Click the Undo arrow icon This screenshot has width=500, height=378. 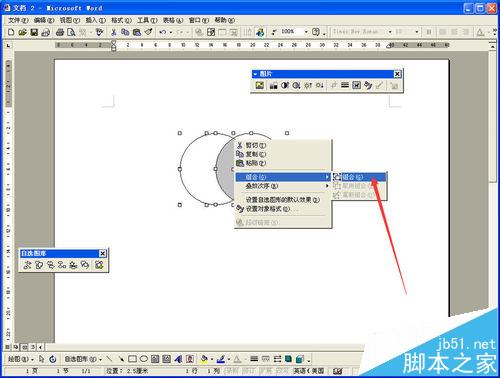click(x=163, y=32)
